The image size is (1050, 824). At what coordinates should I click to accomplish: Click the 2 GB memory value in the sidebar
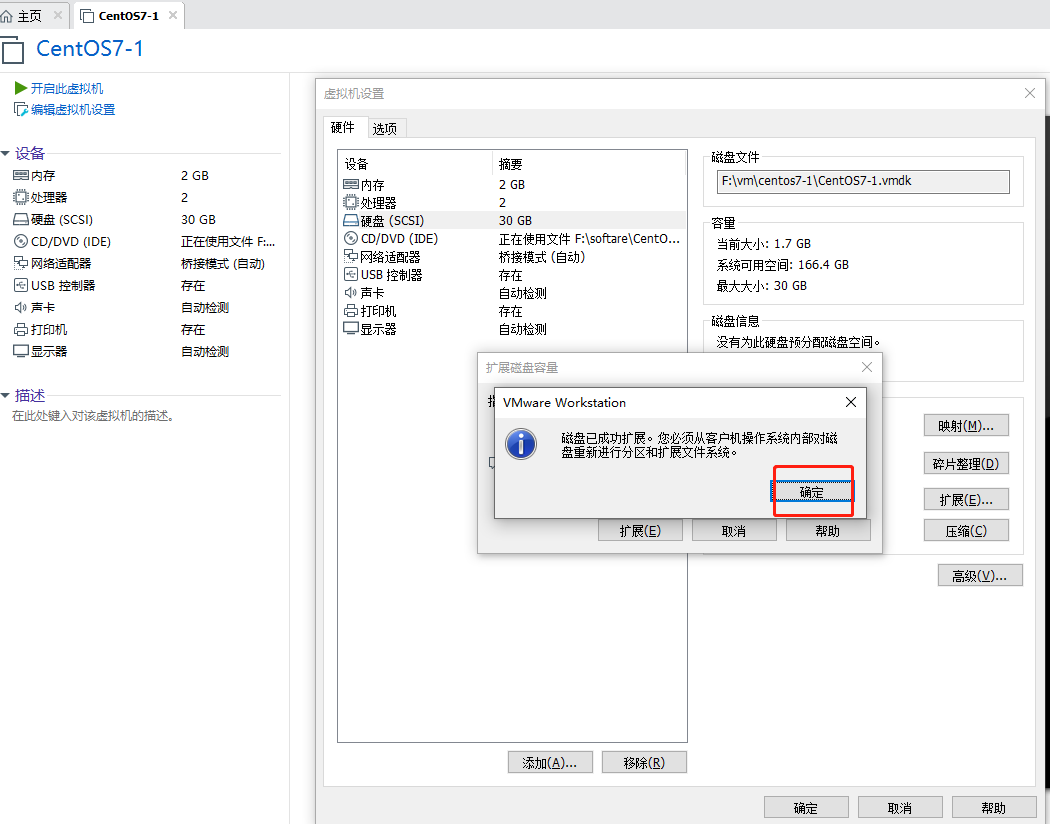click(195, 175)
